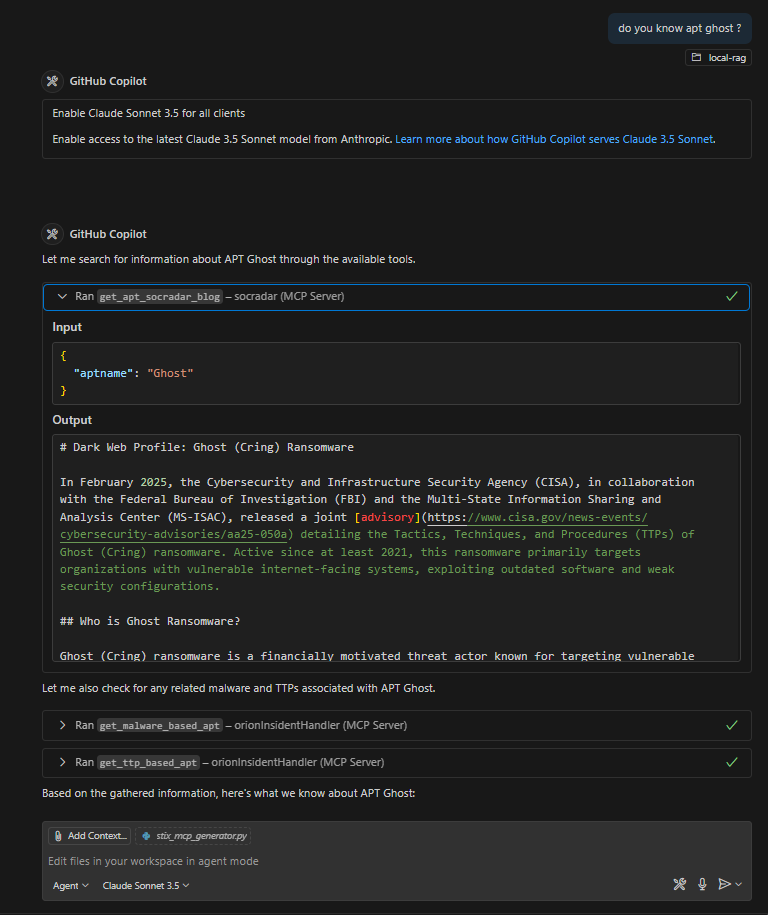Click the get_malware_based_apt tool name
This screenshot has height=915, width=768.
(159, 725)
